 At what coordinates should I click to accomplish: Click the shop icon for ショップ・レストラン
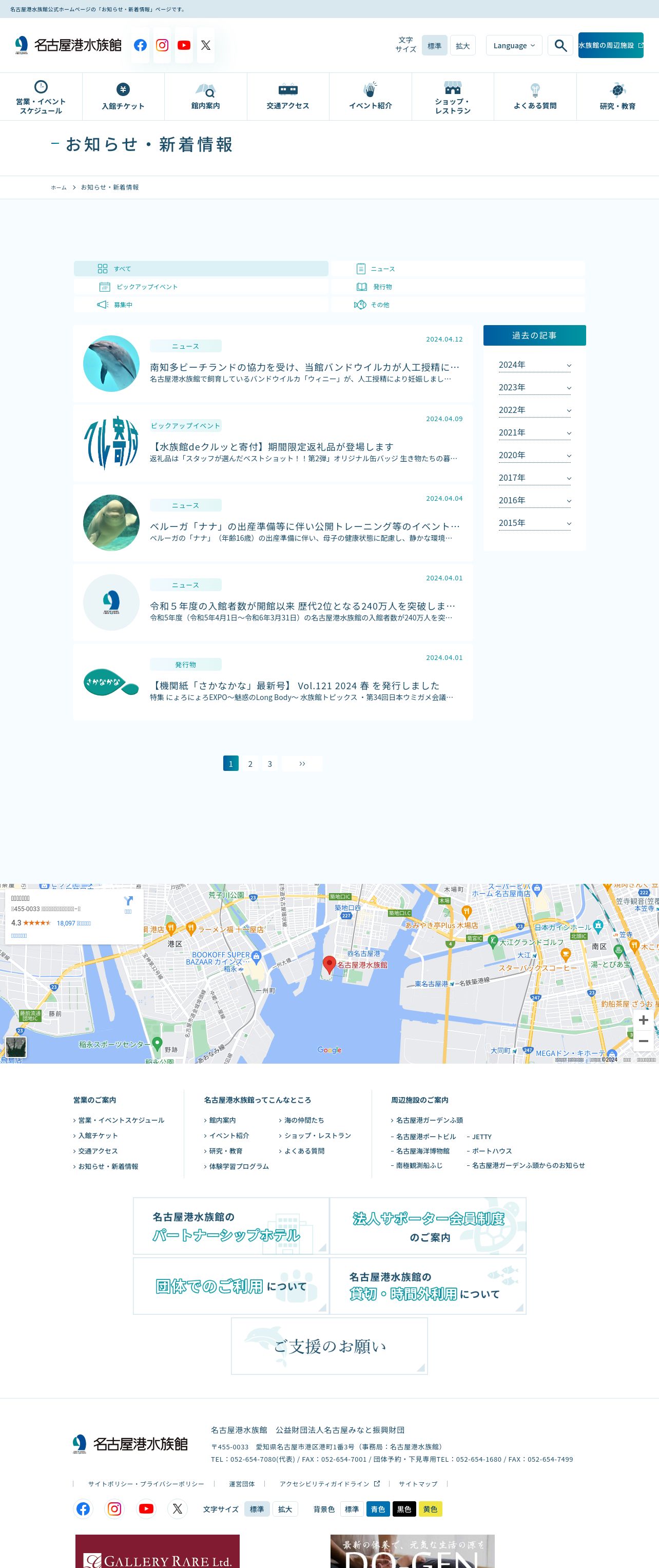pyautogui.click(x=452, y=87)
